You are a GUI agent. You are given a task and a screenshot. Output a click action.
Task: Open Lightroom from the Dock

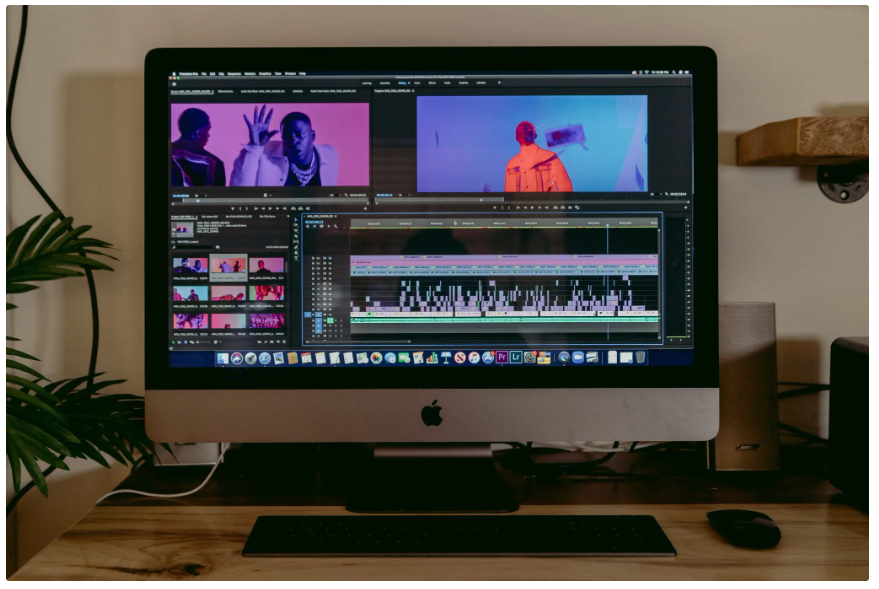pyautogui.click(x=516, y=357)
